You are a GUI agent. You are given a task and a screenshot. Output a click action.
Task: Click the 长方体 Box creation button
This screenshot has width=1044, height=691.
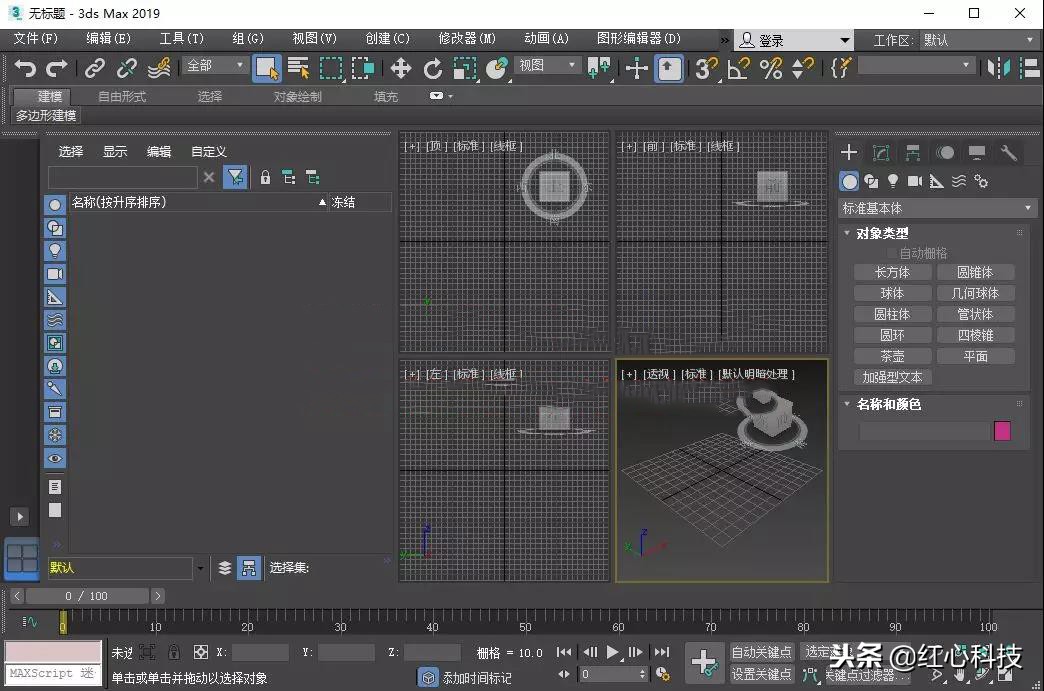coord(893,271)
